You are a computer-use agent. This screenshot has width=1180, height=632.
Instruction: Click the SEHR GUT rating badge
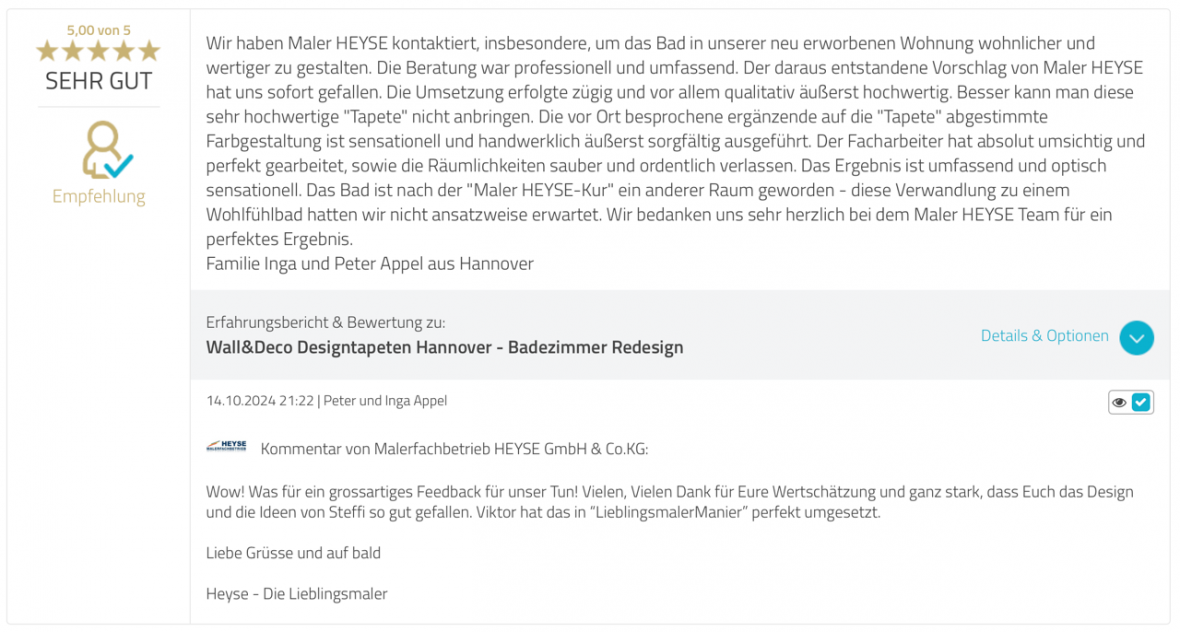[98, 80]
